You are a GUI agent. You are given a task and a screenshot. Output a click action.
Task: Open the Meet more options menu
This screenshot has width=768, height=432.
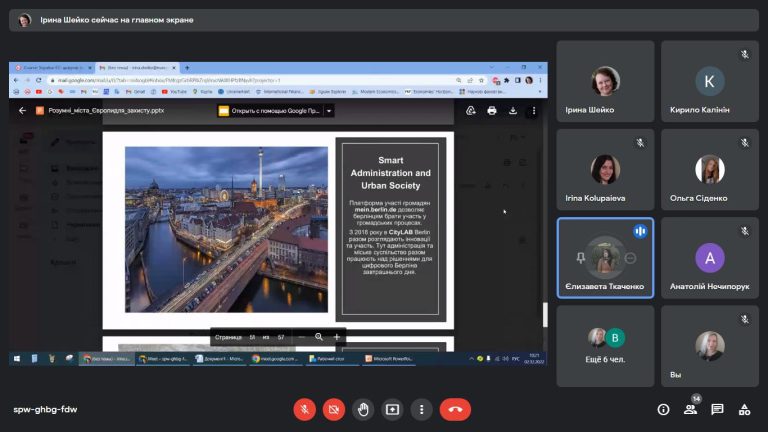click(x=421, y=409)
